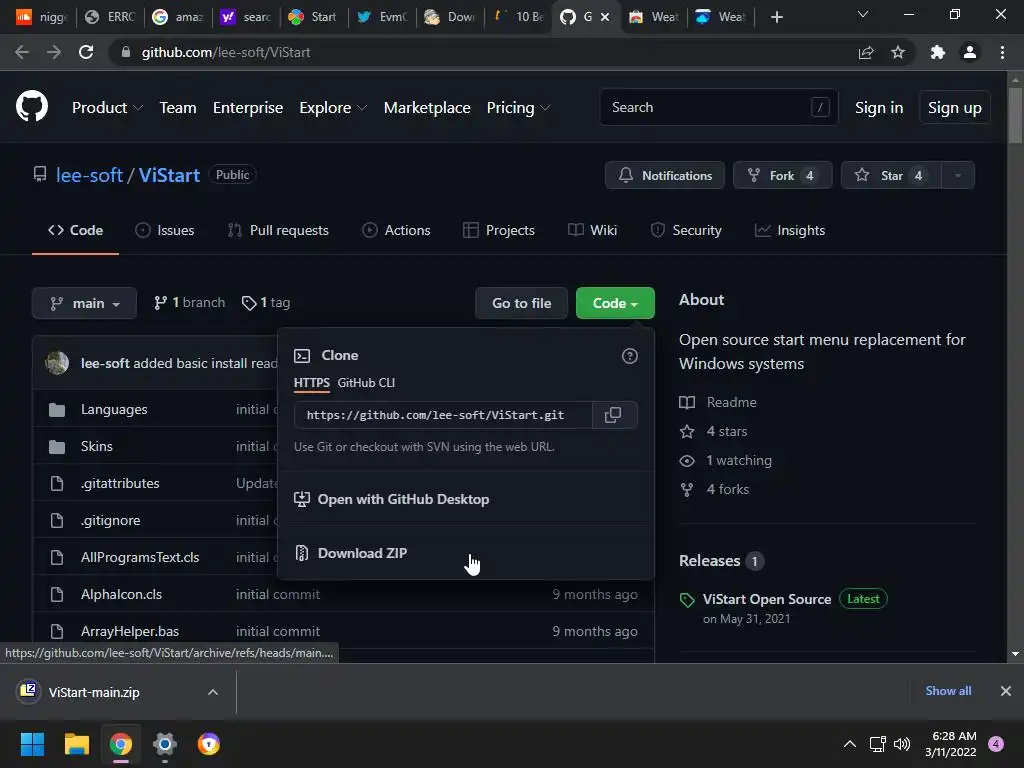Viewport: 1024px width, 768px height.
Task: Click the browser back arrow
Action: (x=22, y=52)
